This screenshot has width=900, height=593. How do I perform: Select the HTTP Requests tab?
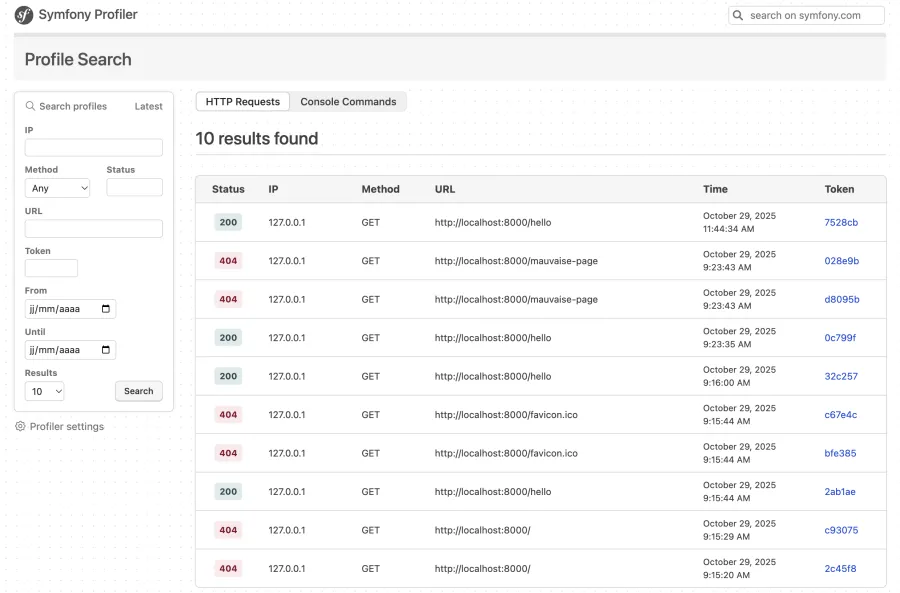pyautogui.click(x=242, y=101)
